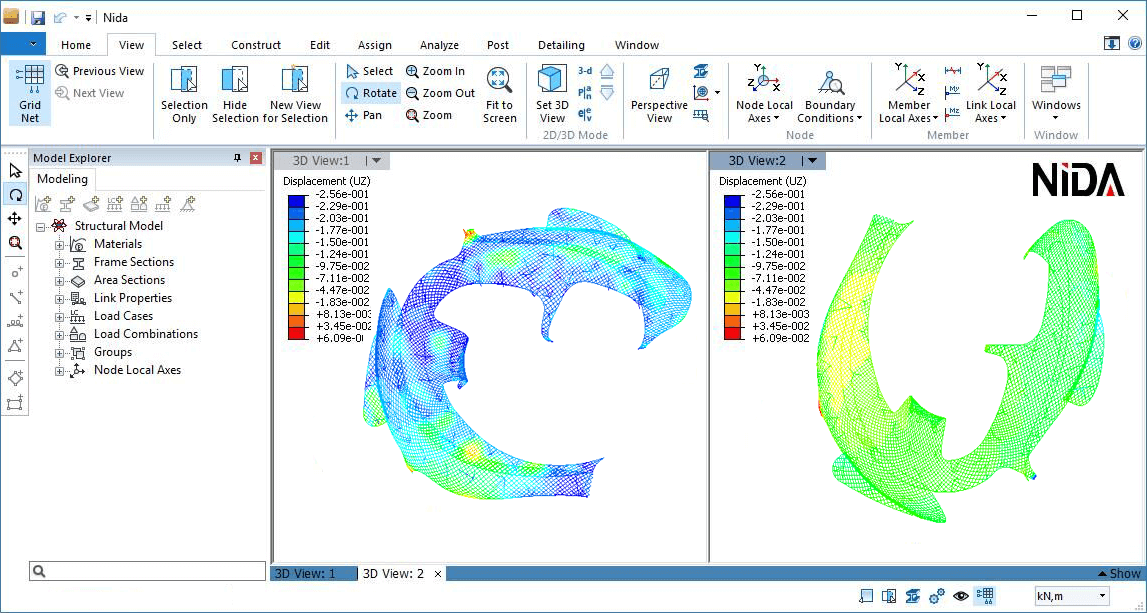Close the Model Explorer panel

(255, 158)
